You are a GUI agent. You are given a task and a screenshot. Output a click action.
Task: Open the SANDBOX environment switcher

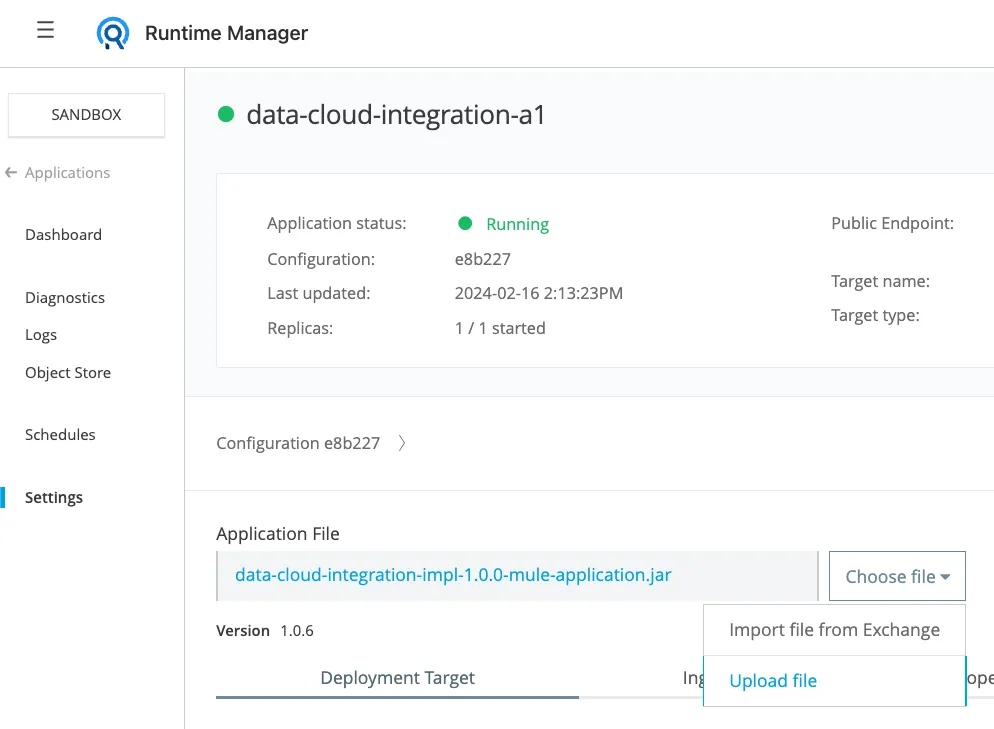point(86,115)
